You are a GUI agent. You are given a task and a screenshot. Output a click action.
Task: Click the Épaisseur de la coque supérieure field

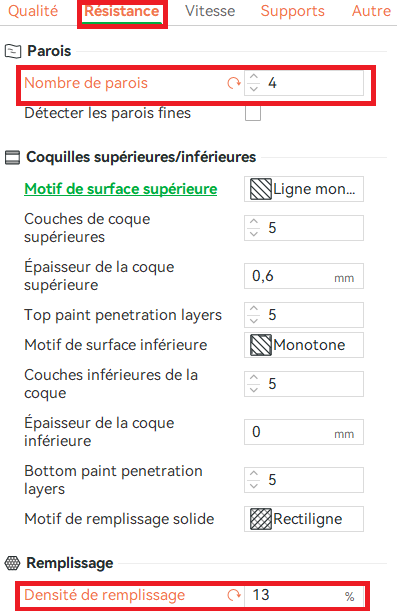click(304, 276)
